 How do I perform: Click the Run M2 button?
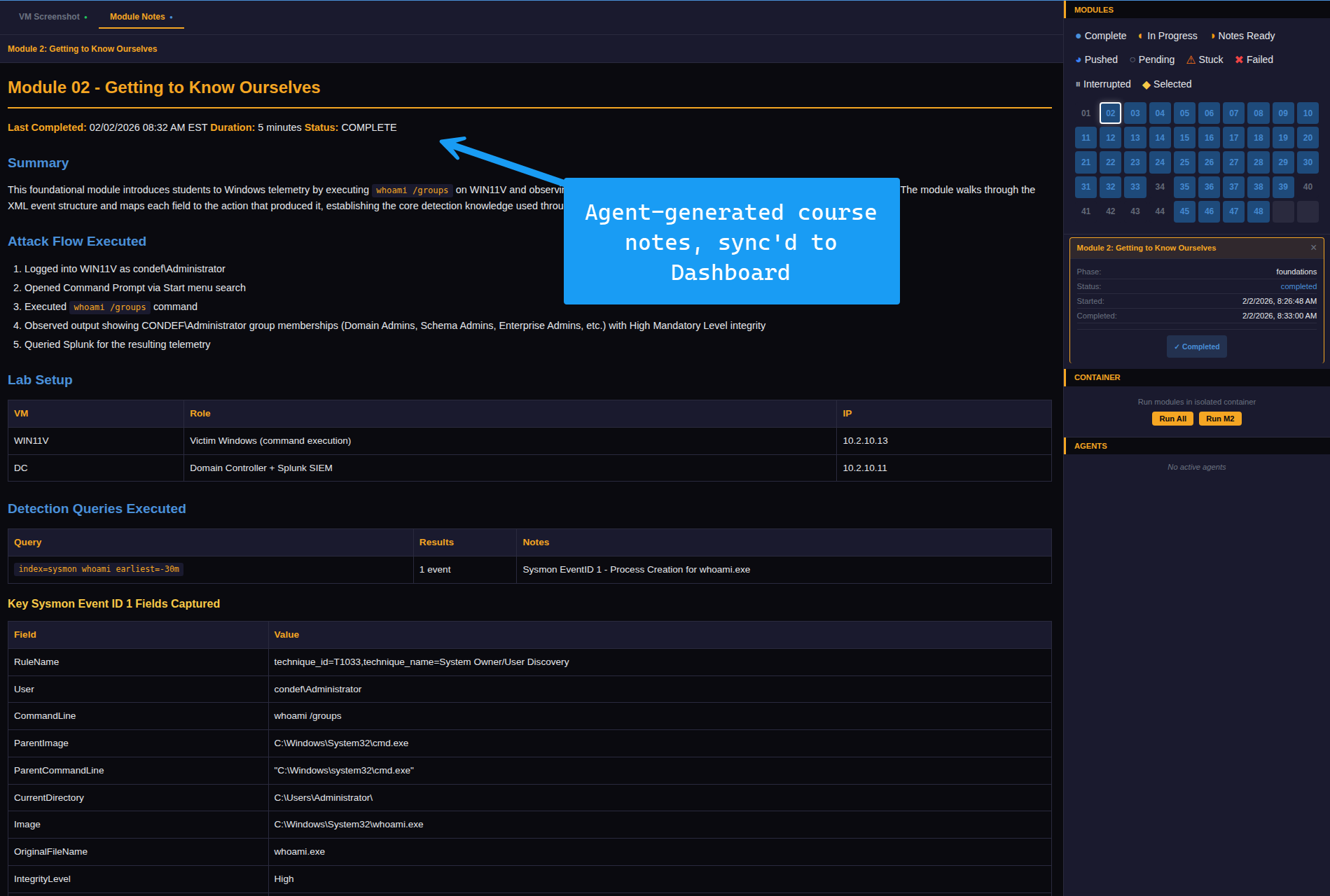coord(1219,419)
